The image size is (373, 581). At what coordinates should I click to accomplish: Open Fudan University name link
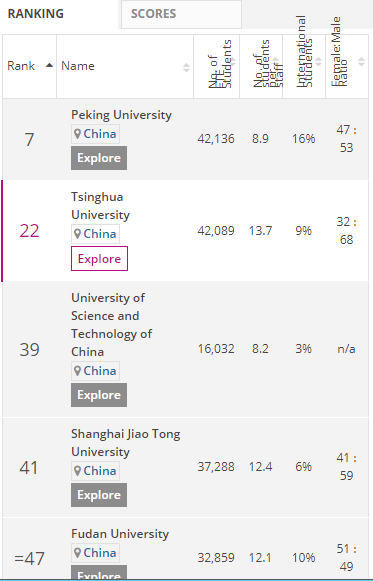pyautogui.click(x=120, y=534)
